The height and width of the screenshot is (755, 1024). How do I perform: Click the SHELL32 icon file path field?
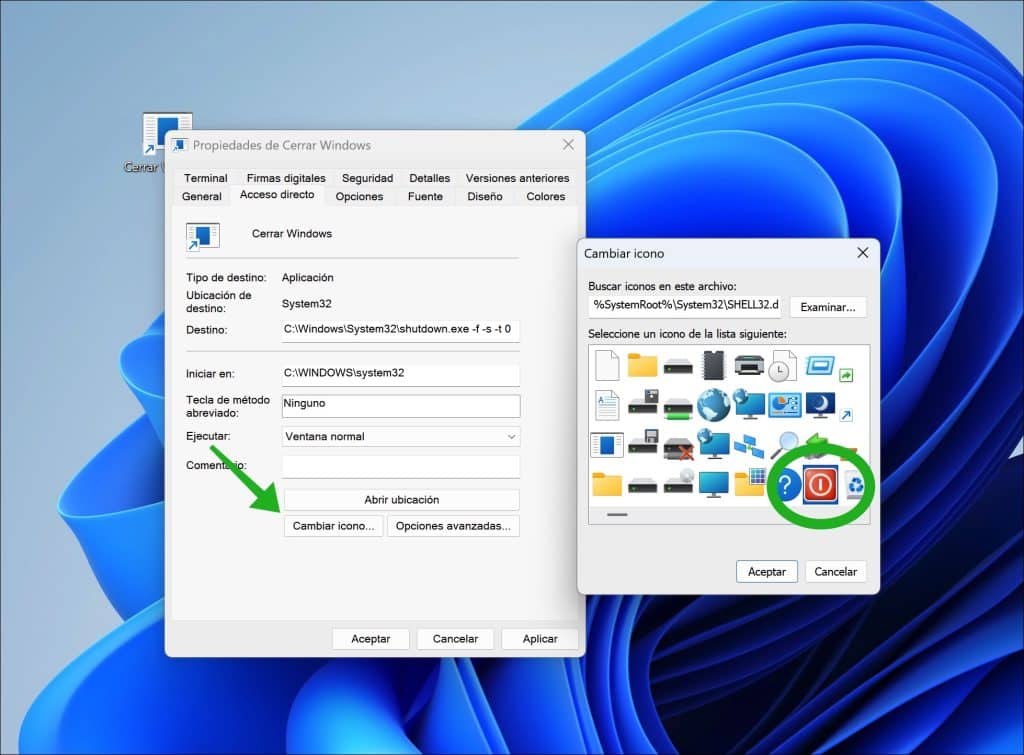[x=684, y=306]
